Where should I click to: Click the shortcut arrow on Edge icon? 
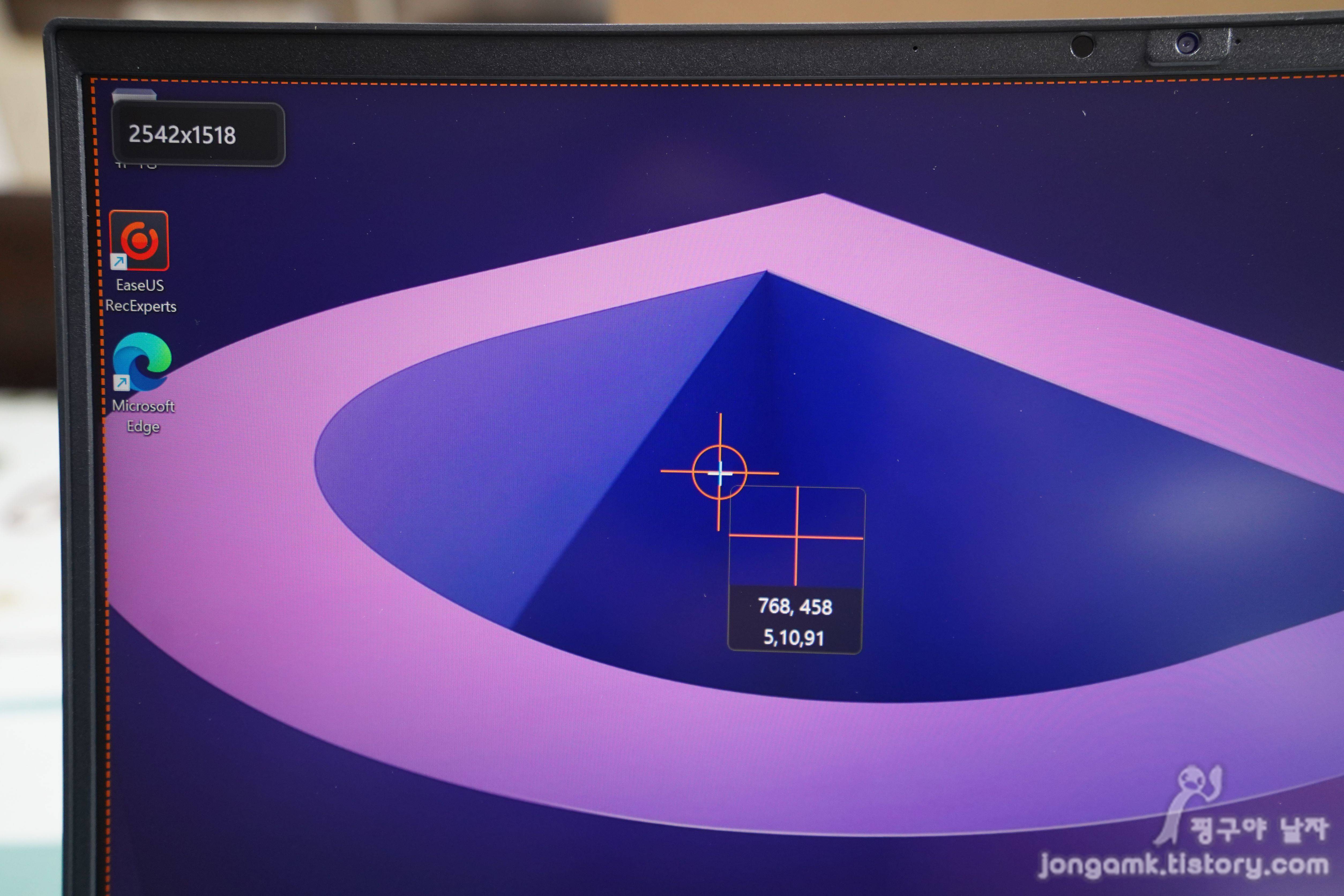click(x=121, y=382)
